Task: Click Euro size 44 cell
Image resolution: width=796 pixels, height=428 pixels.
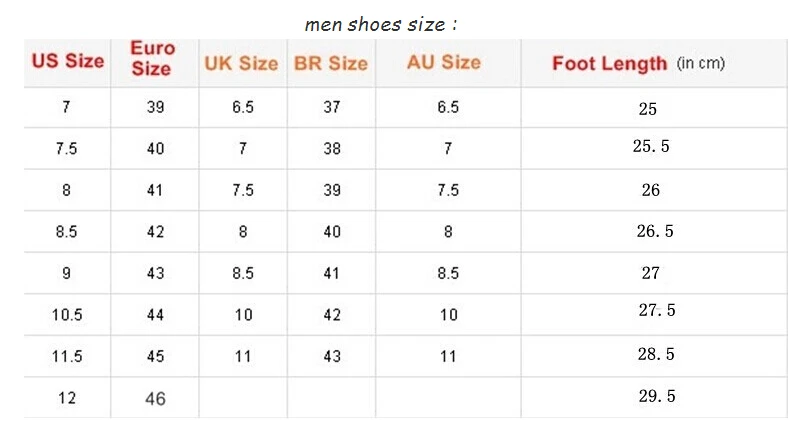Action: (155, 314)
